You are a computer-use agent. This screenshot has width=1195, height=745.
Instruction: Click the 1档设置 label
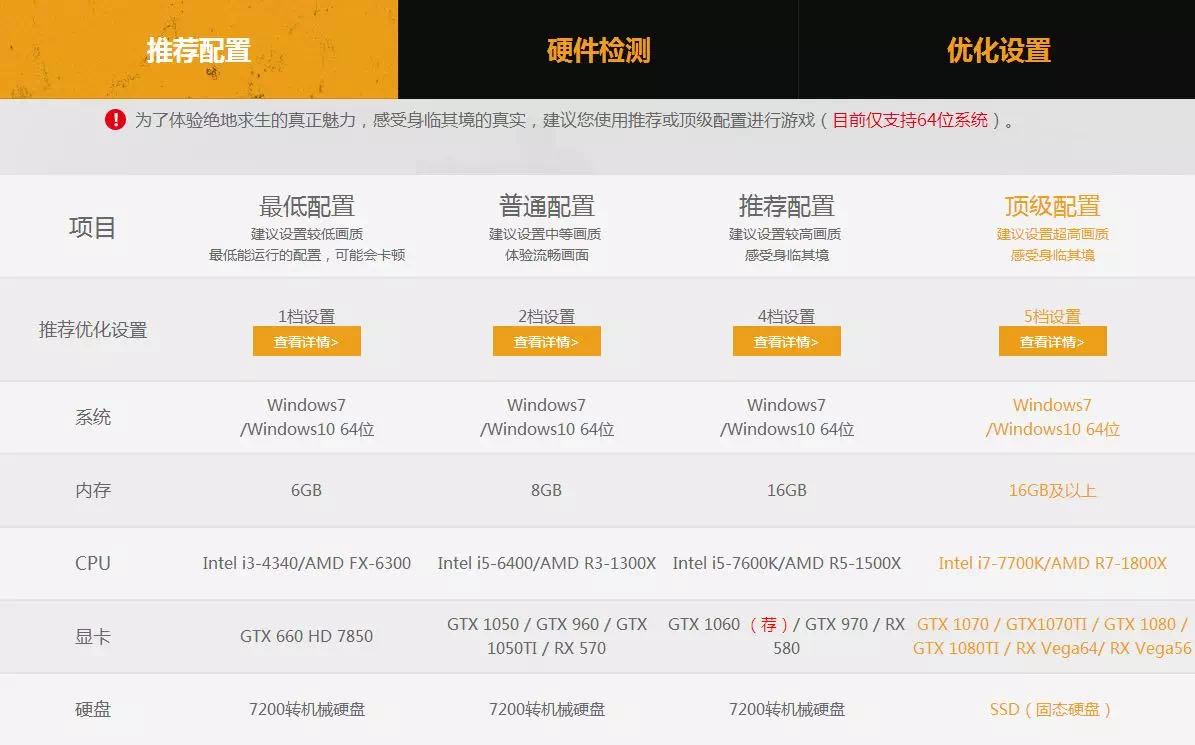point(306,316)
